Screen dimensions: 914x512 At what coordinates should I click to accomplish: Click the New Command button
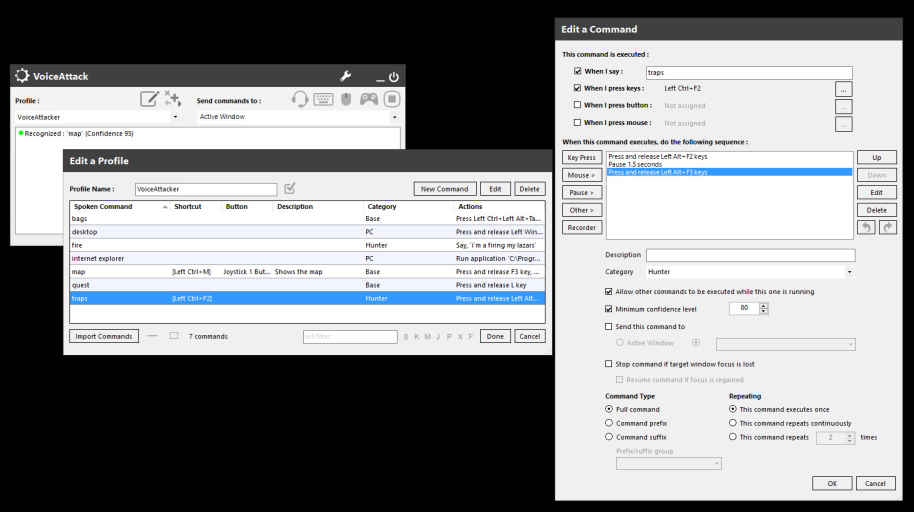coord(444,189)
